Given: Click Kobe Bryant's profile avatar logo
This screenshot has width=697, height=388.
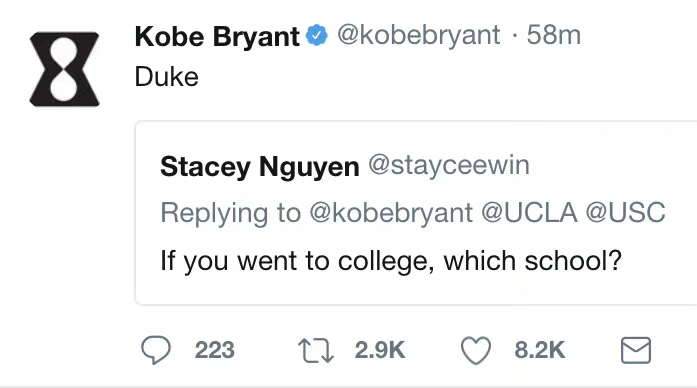Looking at the screenshot, I should click(64, 69).
